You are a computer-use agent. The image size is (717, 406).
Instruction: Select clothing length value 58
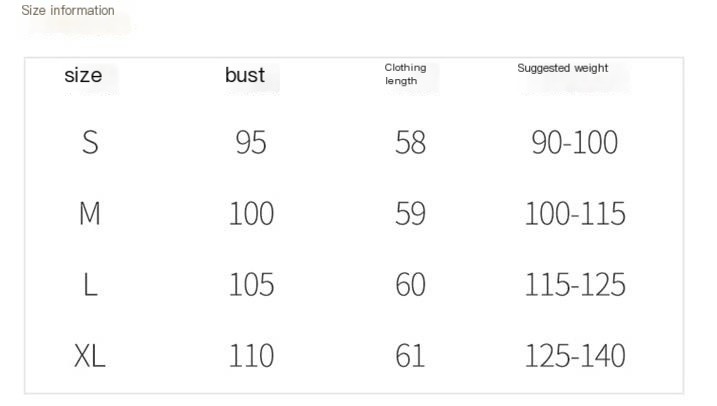pos(410,143)
